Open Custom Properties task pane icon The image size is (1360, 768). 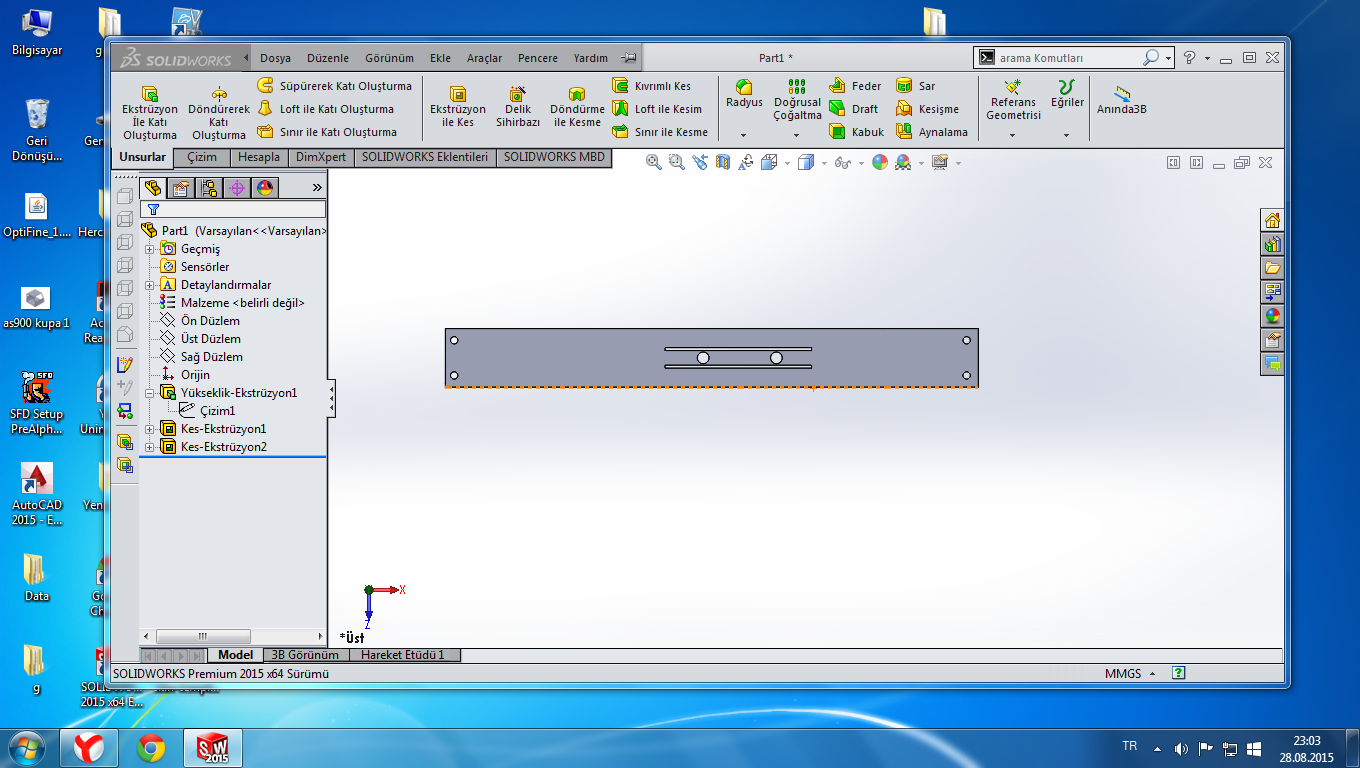tap(1272, 340)
